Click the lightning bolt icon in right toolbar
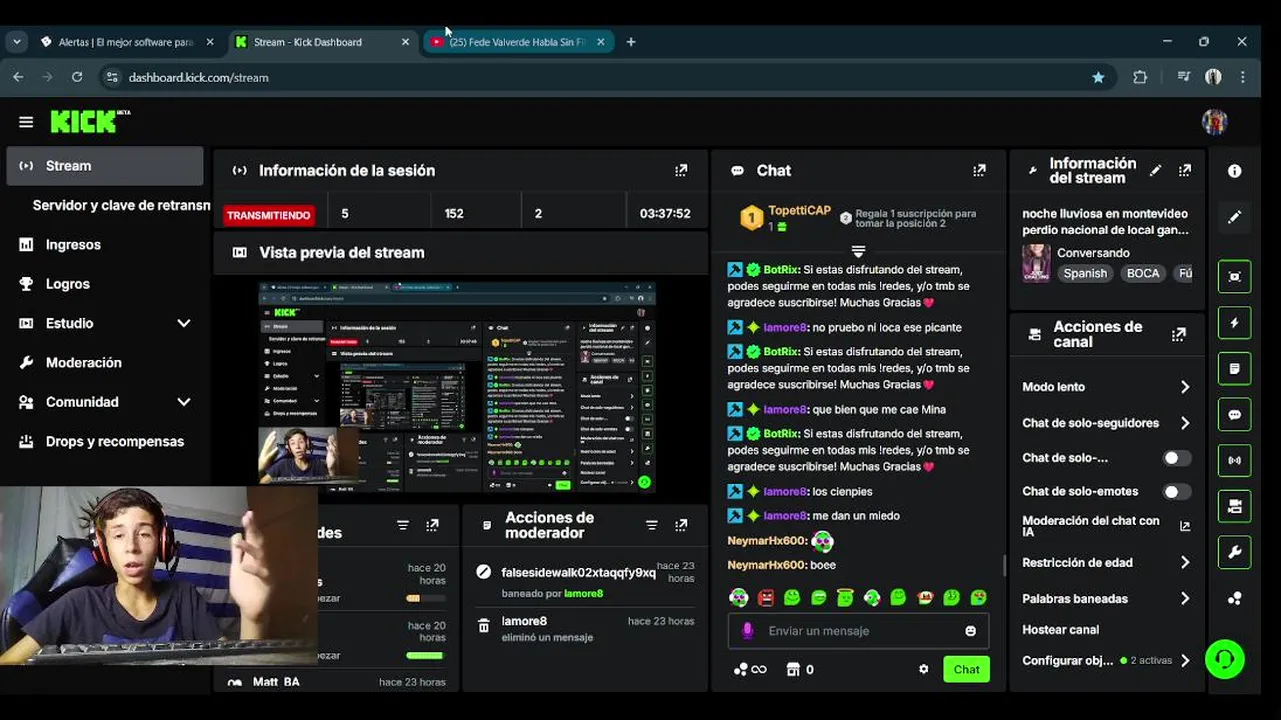 pos(1235,323)
